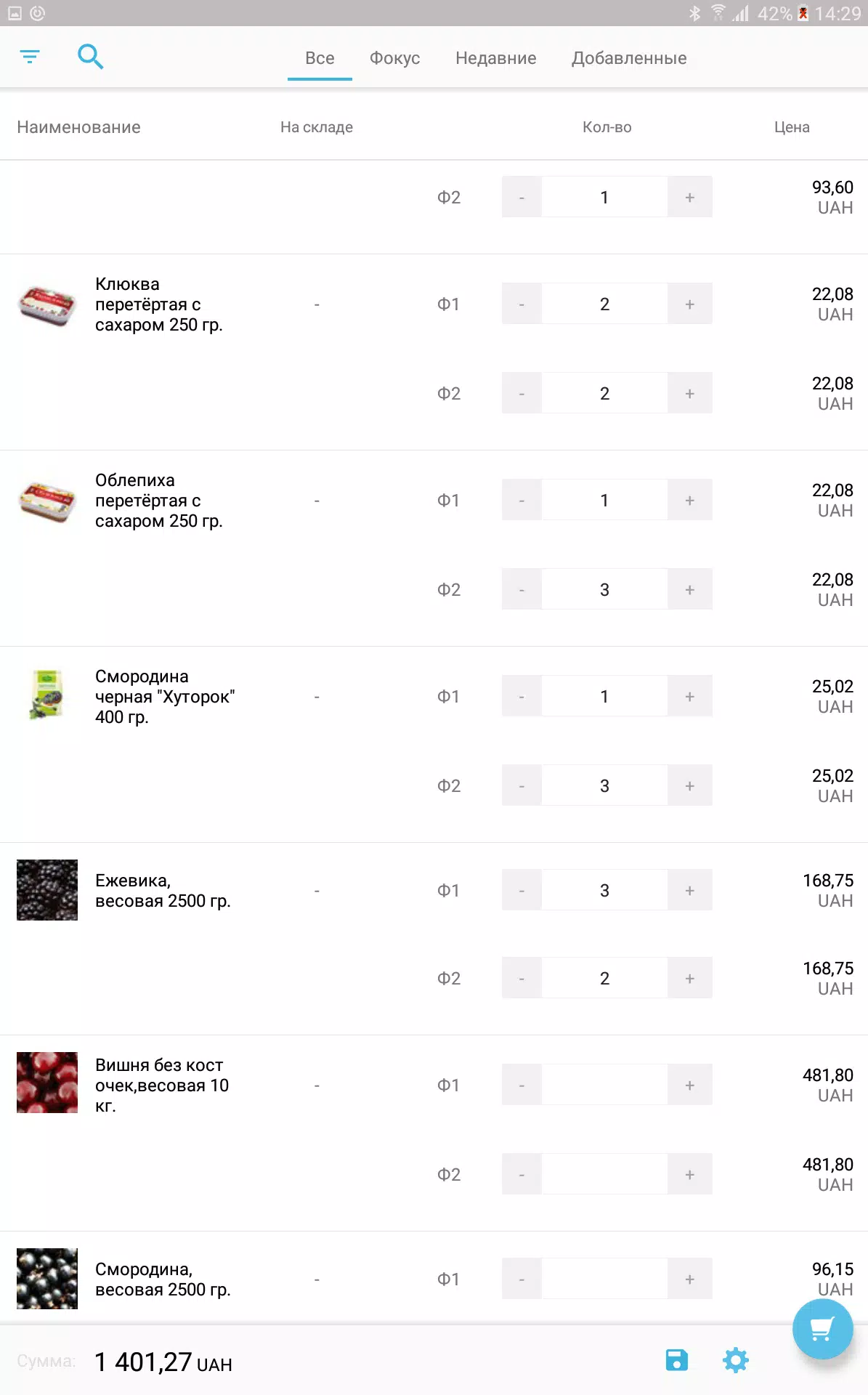This screenshot has height=1395, width=868.
Task: Open the Вишня без косточек product image
Action: coord(47,1083)
